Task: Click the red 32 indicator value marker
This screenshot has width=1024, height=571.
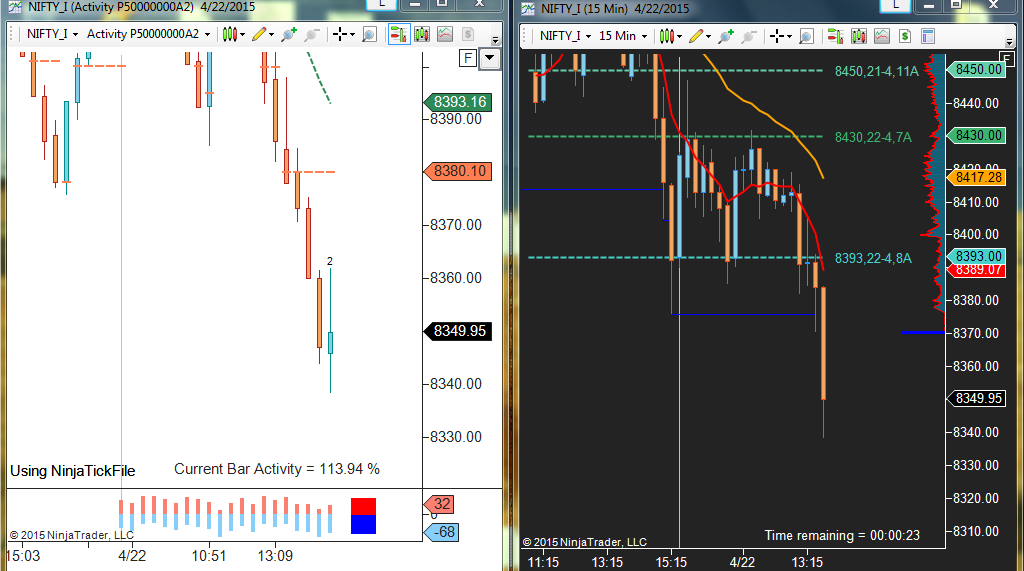Action: (x=440, y=504)
